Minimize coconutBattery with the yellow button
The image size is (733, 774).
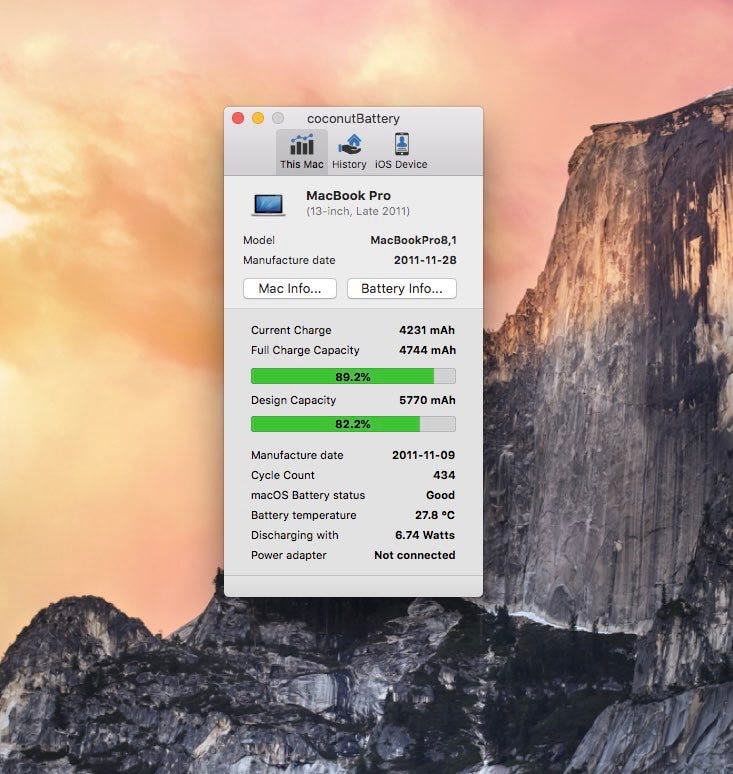coord(258,118)
